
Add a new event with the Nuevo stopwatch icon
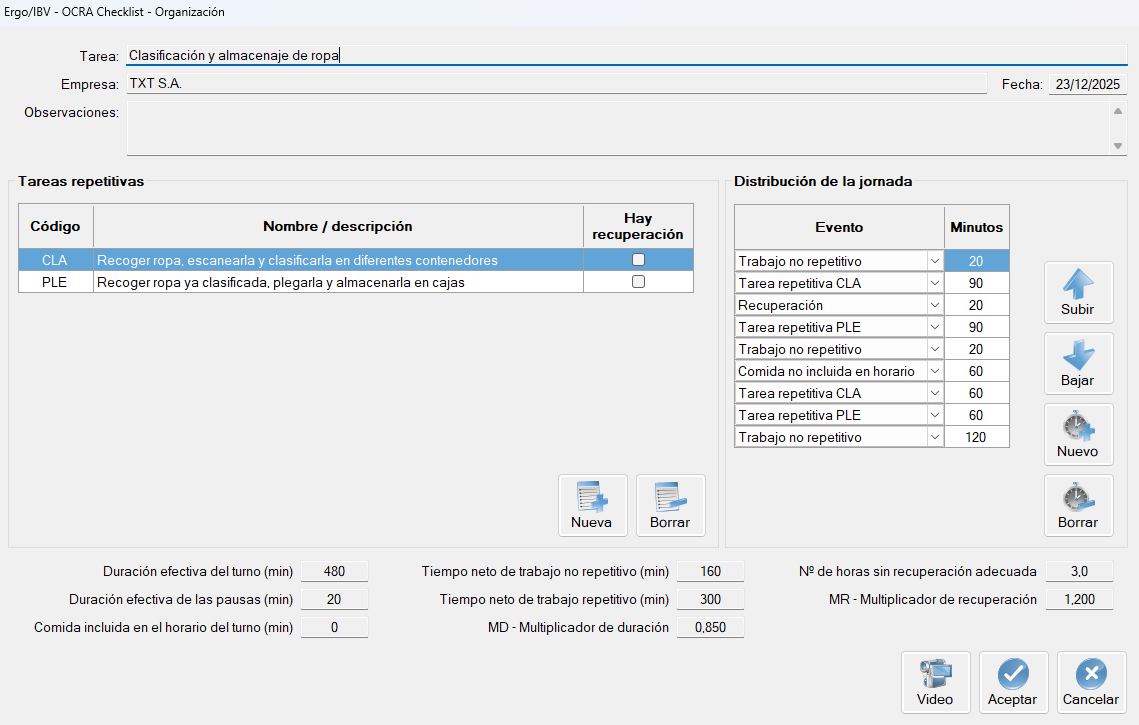click(x=1078, y=428)
